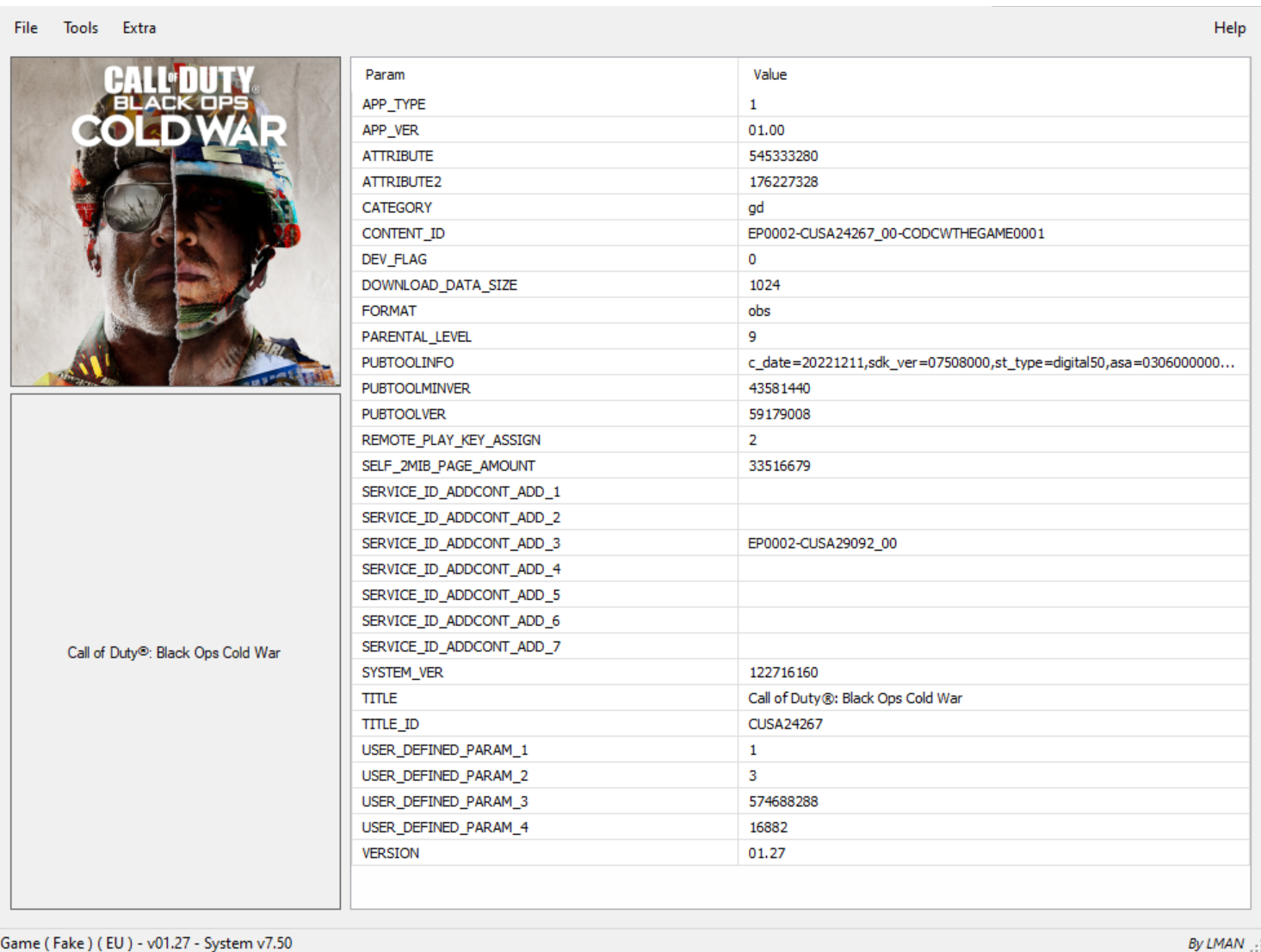Screen dimensions: 1261x952
Task: Select the PUBTOOLINFO value cell
Action: click(990, 362)
